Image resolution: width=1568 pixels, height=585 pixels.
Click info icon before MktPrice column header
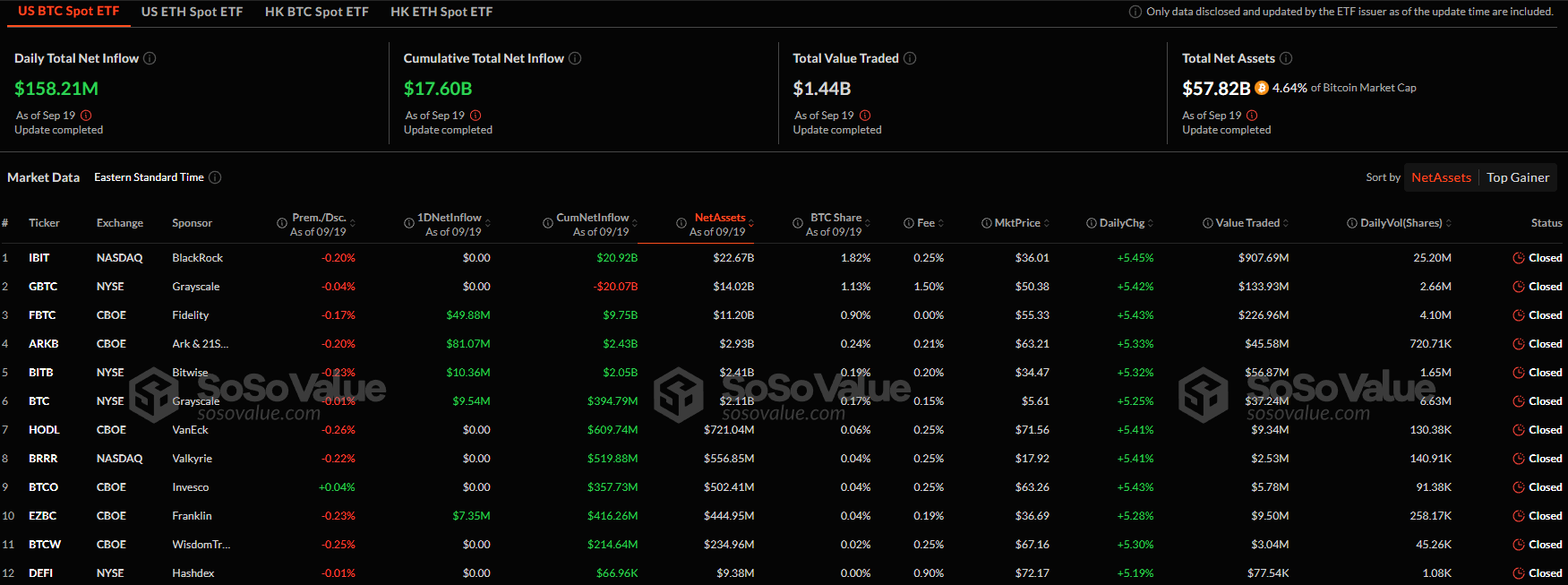pos(987,223)
